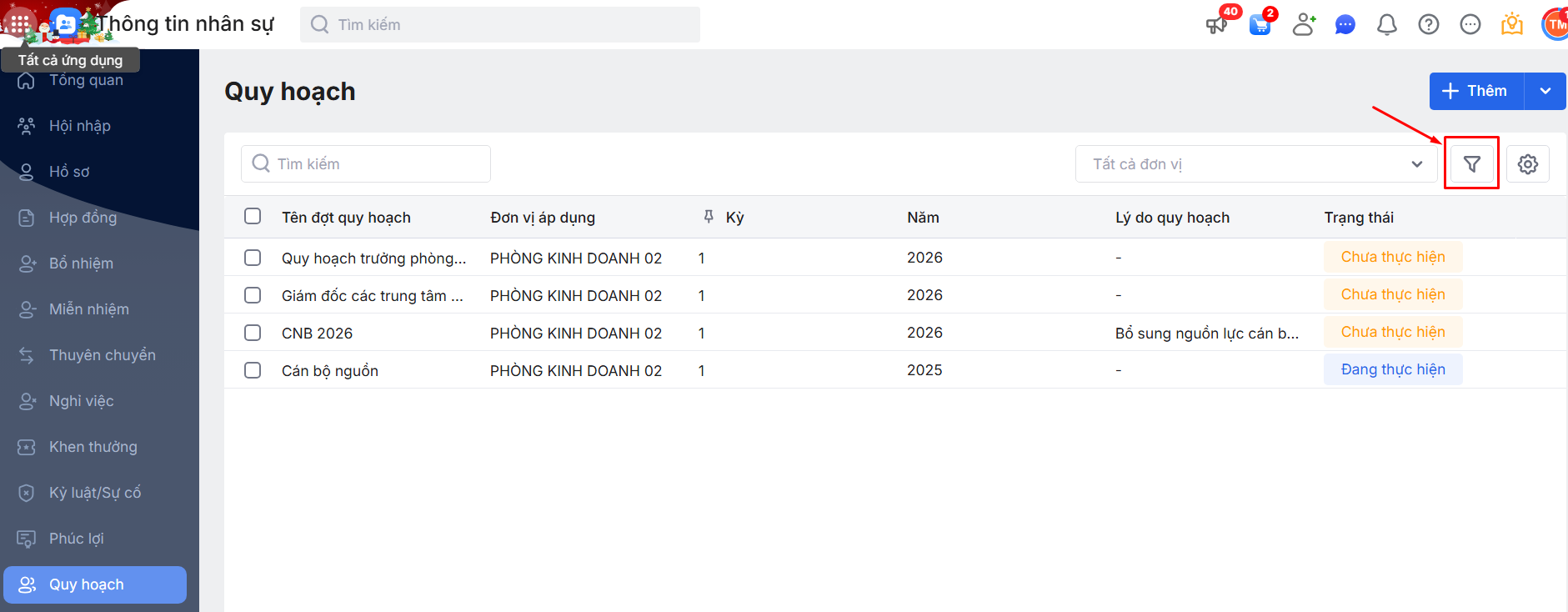
Task: Open the chat messages icon
Action: [x=1345, y=25]
